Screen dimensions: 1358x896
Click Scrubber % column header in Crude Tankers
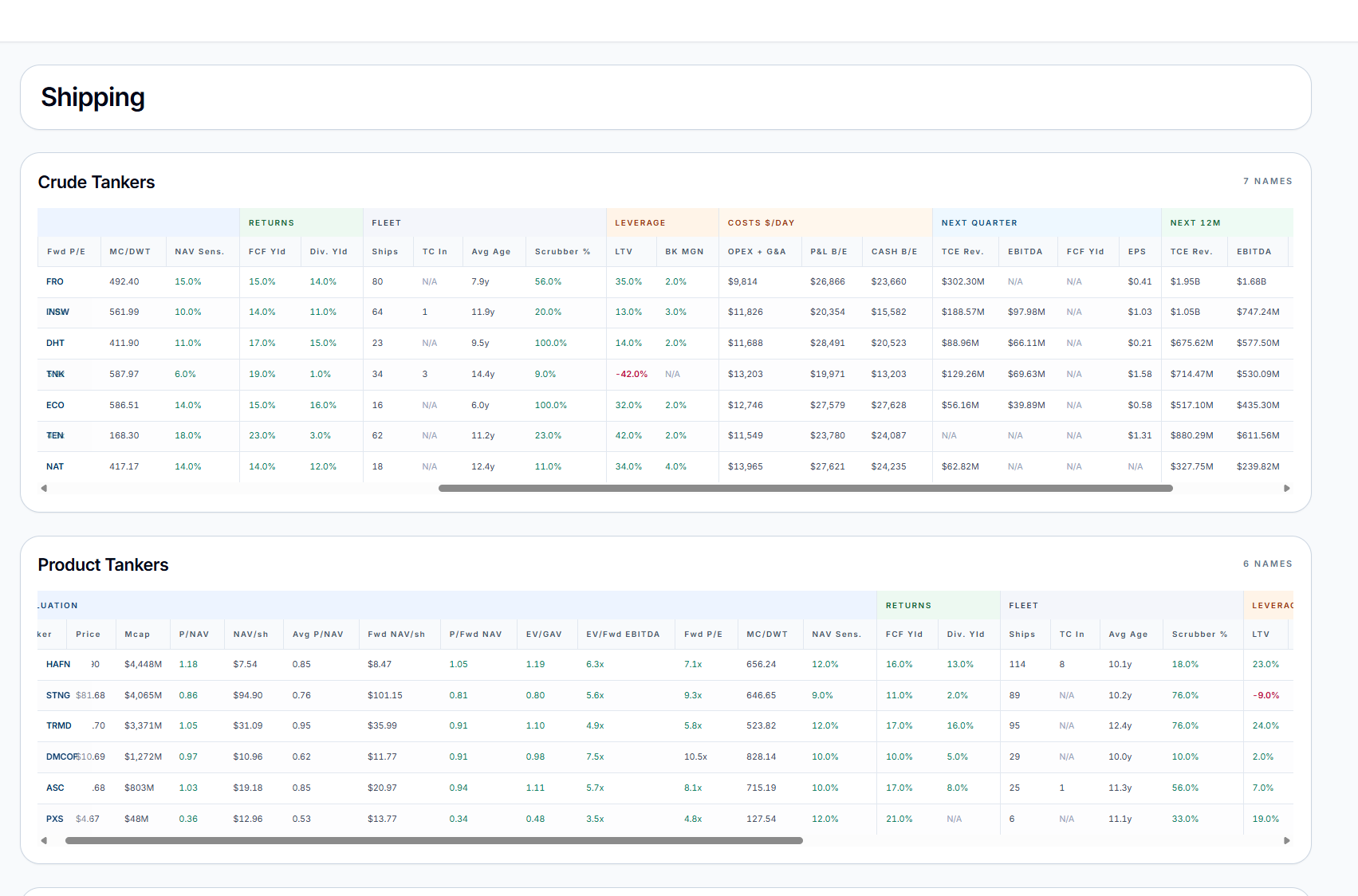[x=562, y=251]
